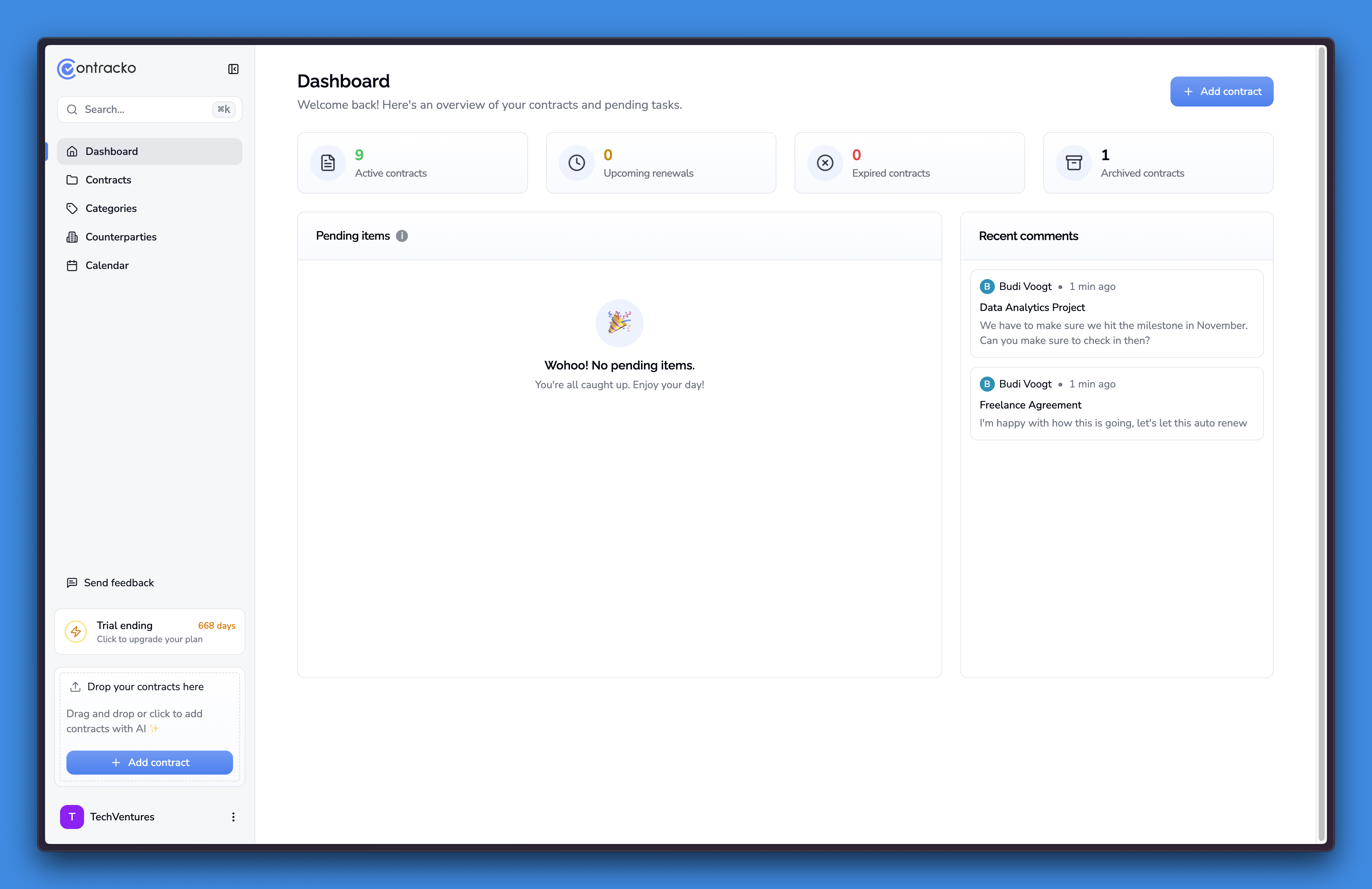Collapse the sidebar with the panel toggle
The height and width of the screenshot is (889, 1372).
point(233,69)
